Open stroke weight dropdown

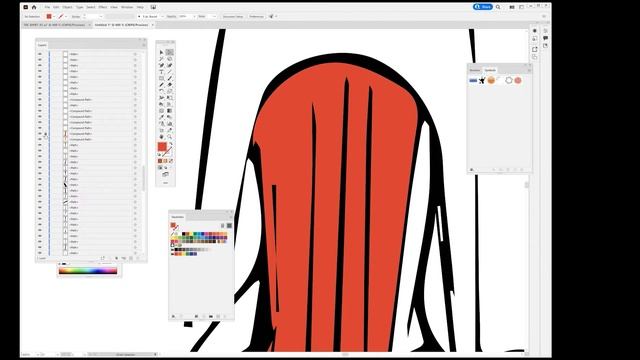click(101, 16)
